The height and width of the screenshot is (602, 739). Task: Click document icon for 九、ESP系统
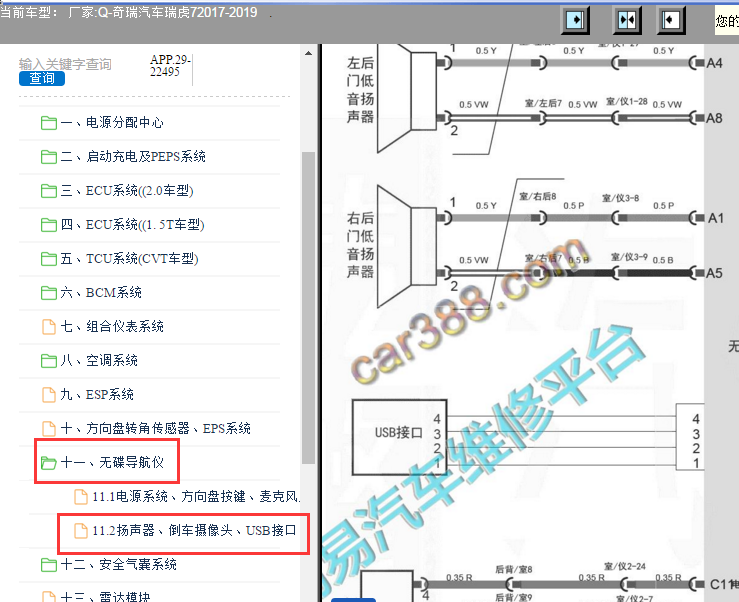pyautogui.click(x=49, y=395)
